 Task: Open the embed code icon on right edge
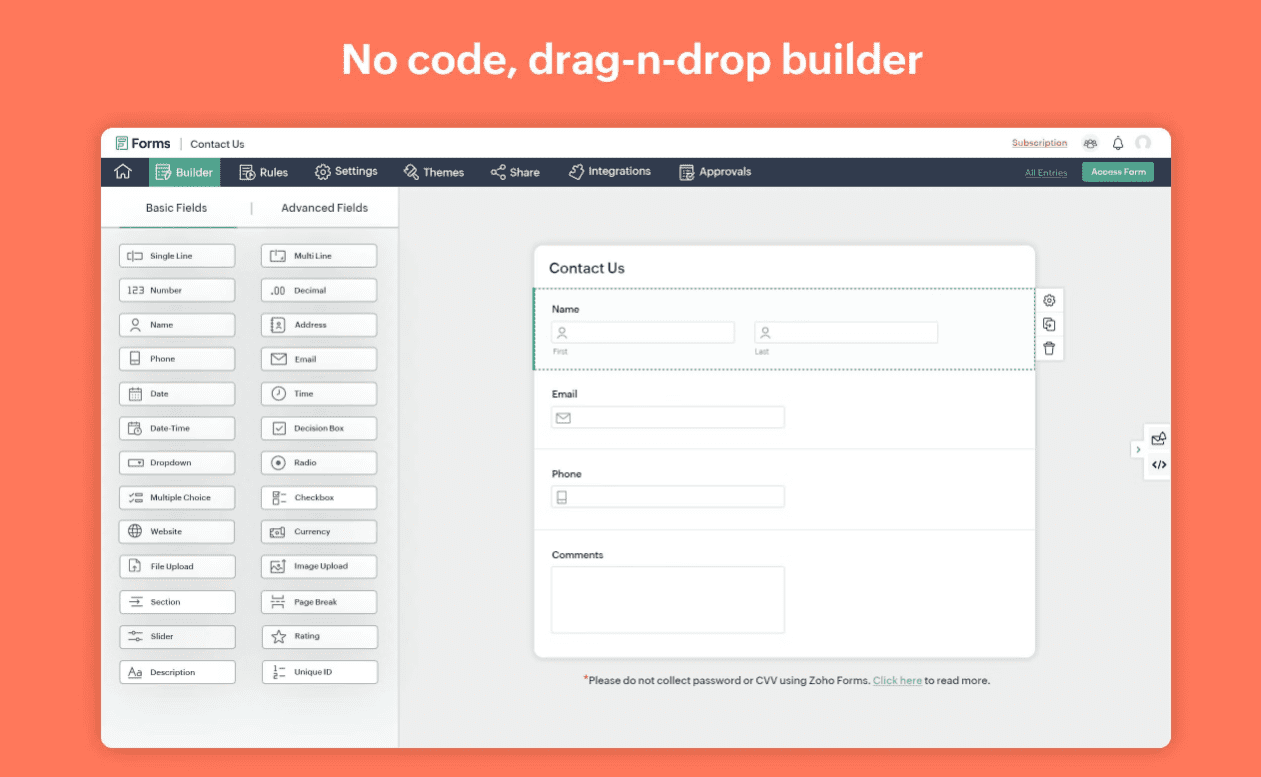(x=1158, y=464)
